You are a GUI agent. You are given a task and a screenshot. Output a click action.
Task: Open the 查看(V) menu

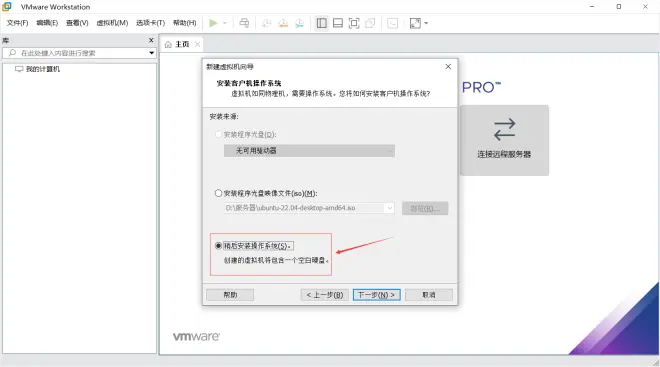click(77, 23)
